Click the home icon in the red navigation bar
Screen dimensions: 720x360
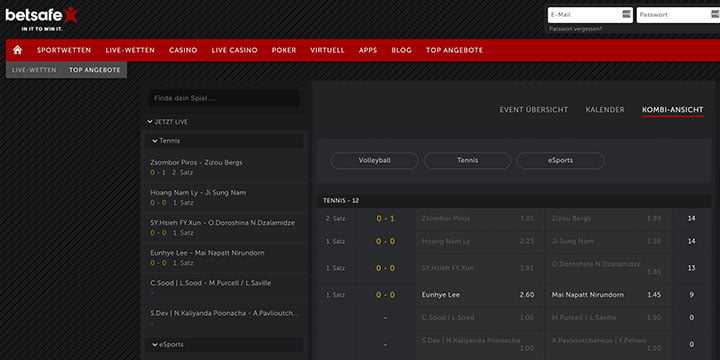(17, 50)
